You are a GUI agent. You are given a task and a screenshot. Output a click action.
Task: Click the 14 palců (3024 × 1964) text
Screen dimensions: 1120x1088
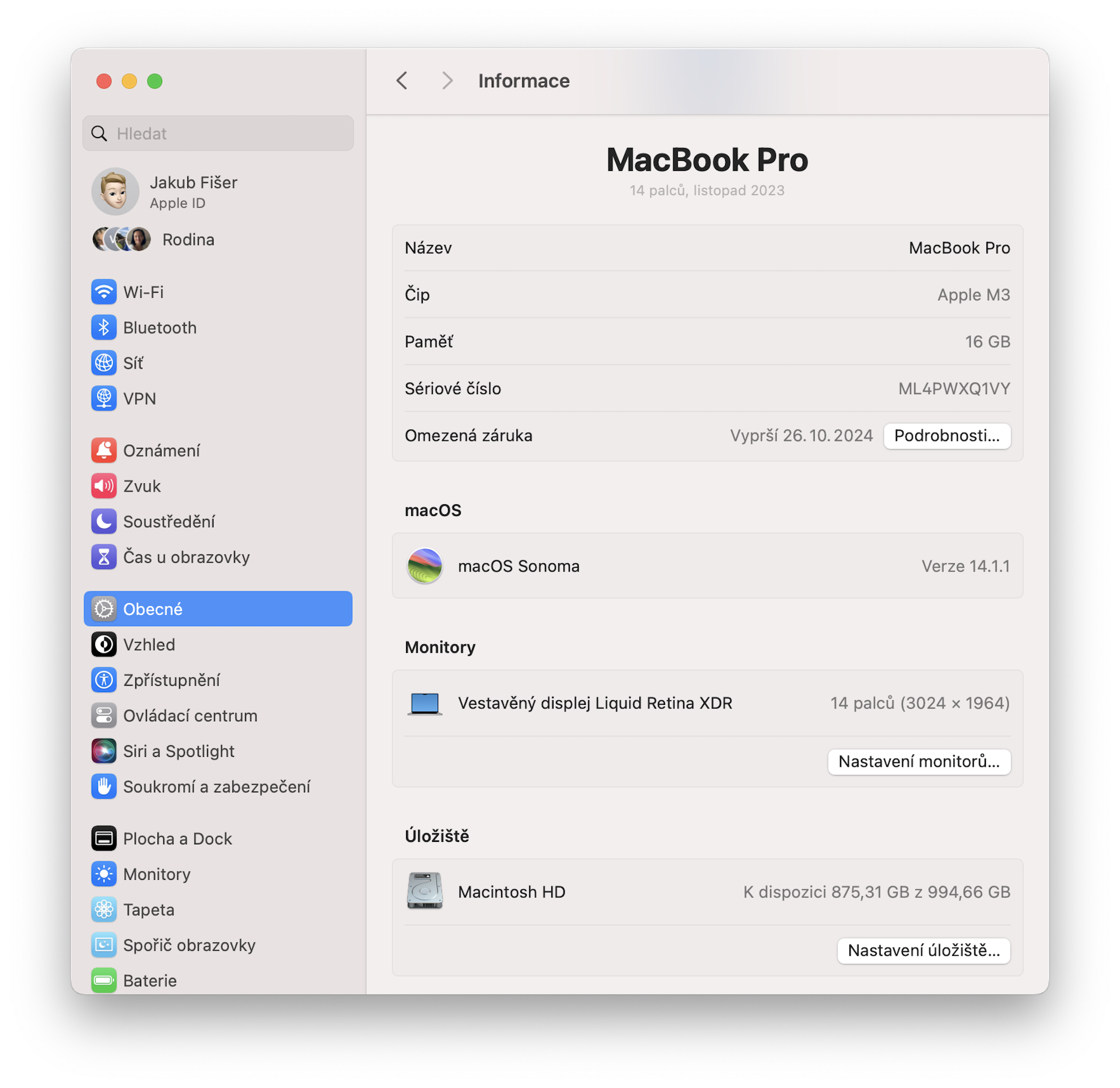point(920,704)
